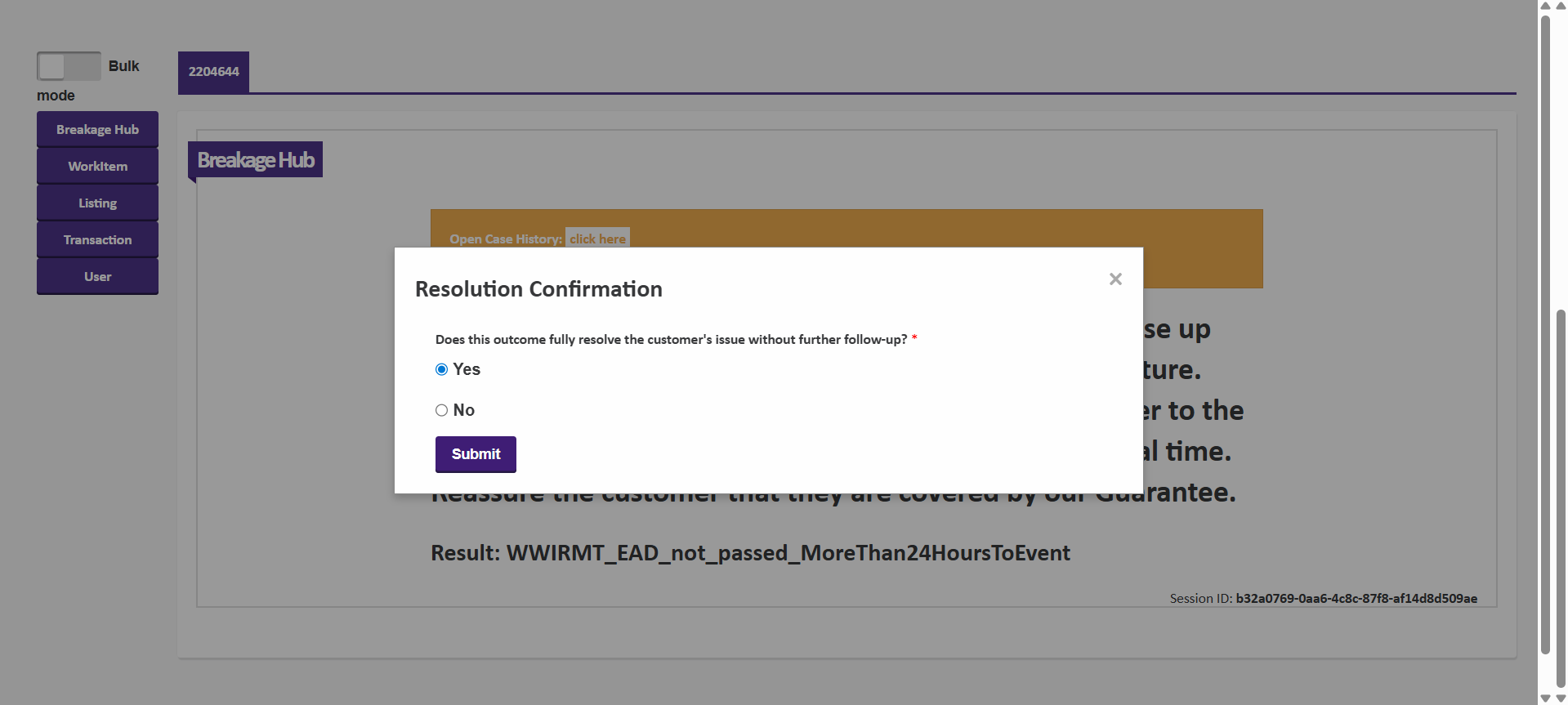Go to the Listing sidebar section
The height and width of the screenshot is (705, 1568).
[97, 203]
